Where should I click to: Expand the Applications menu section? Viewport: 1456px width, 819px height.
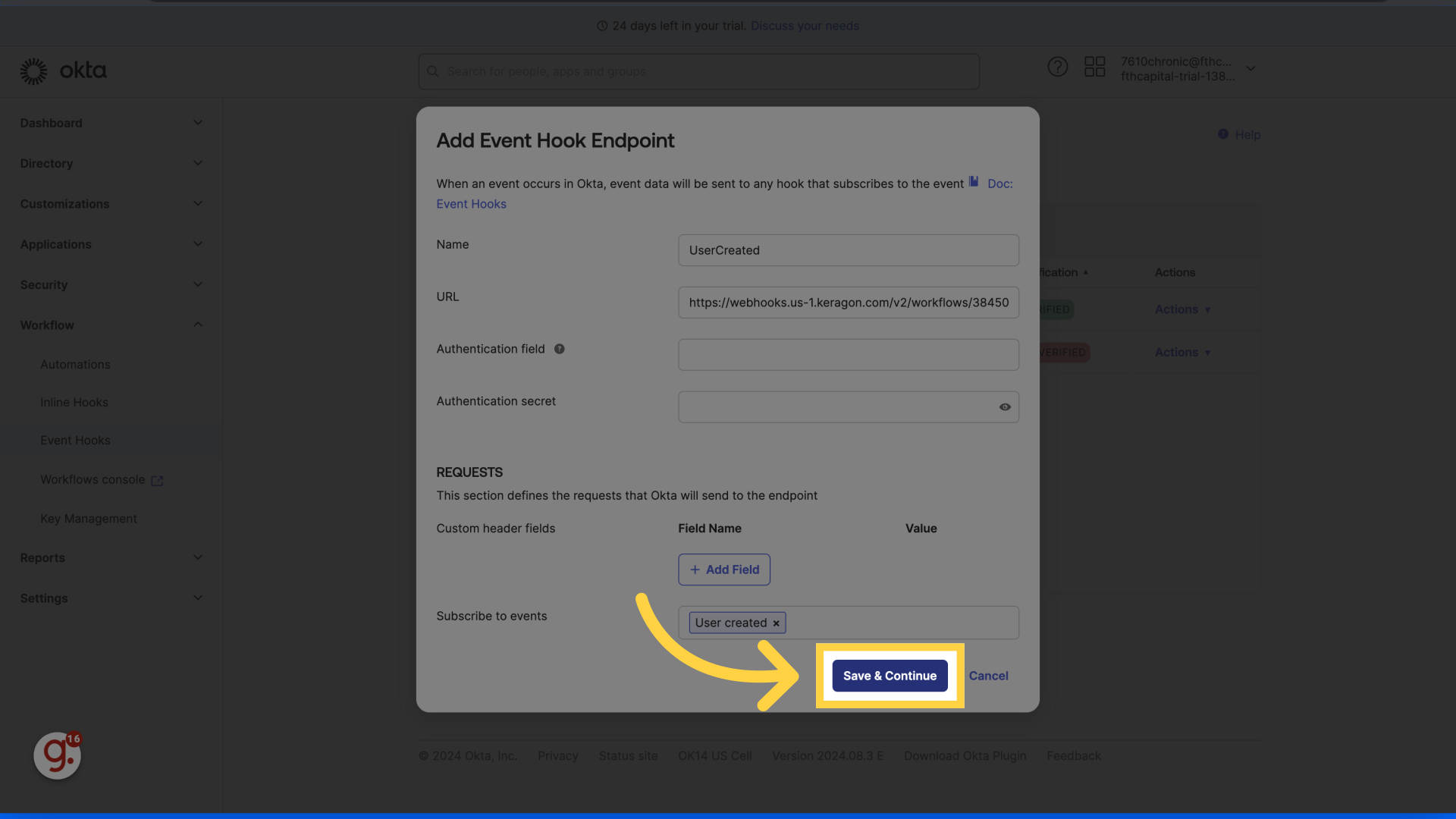point(111,244)
